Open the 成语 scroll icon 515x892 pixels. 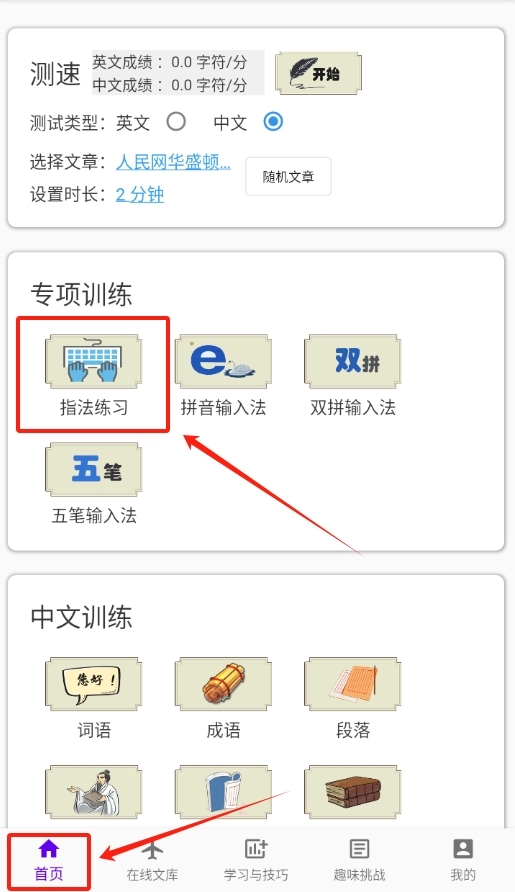(223, 684)
